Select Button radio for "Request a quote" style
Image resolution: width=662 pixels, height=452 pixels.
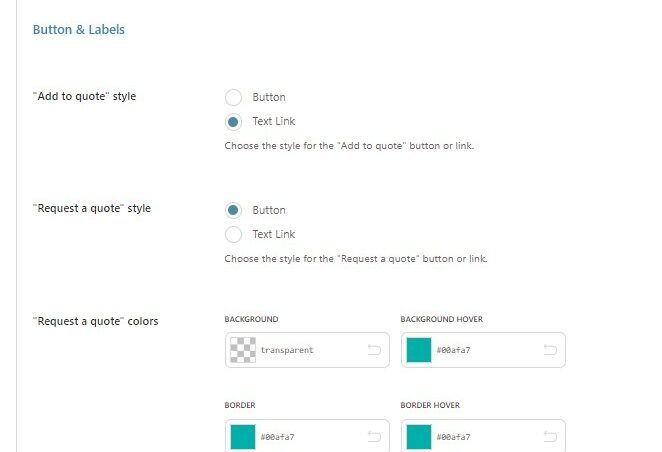tap(233, 210)
